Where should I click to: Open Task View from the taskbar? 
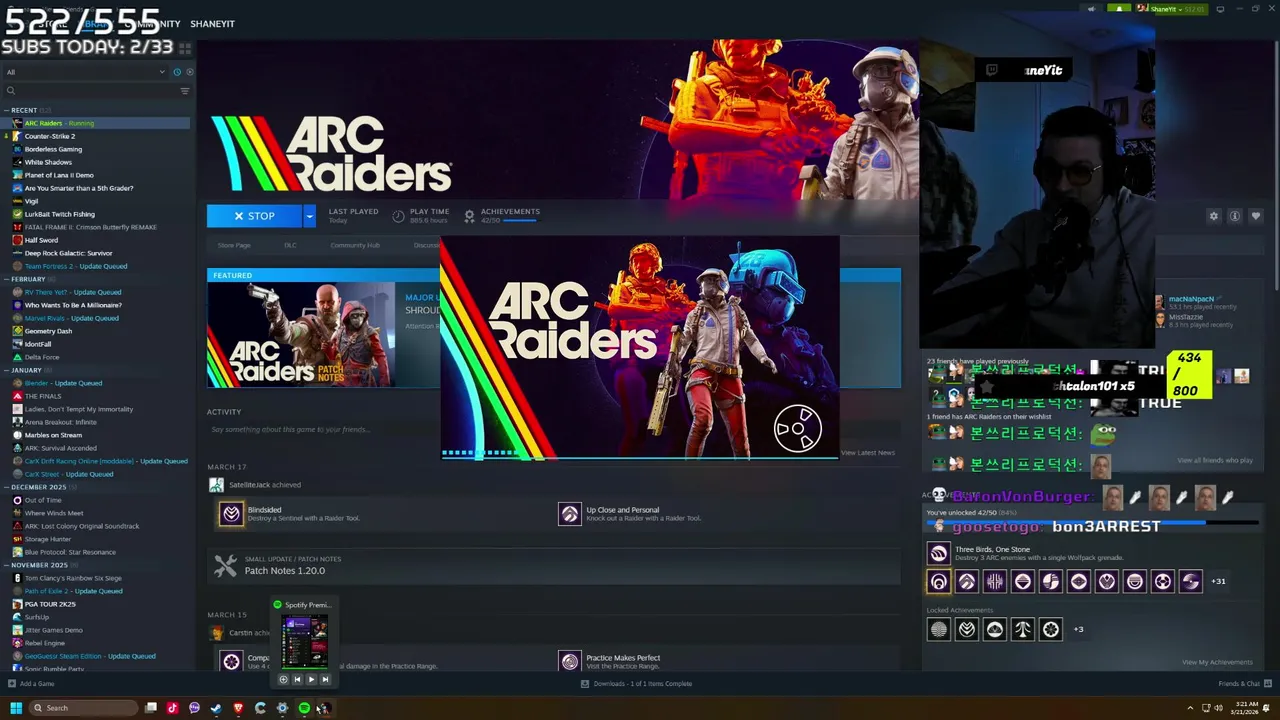click(x=150, y=708)
